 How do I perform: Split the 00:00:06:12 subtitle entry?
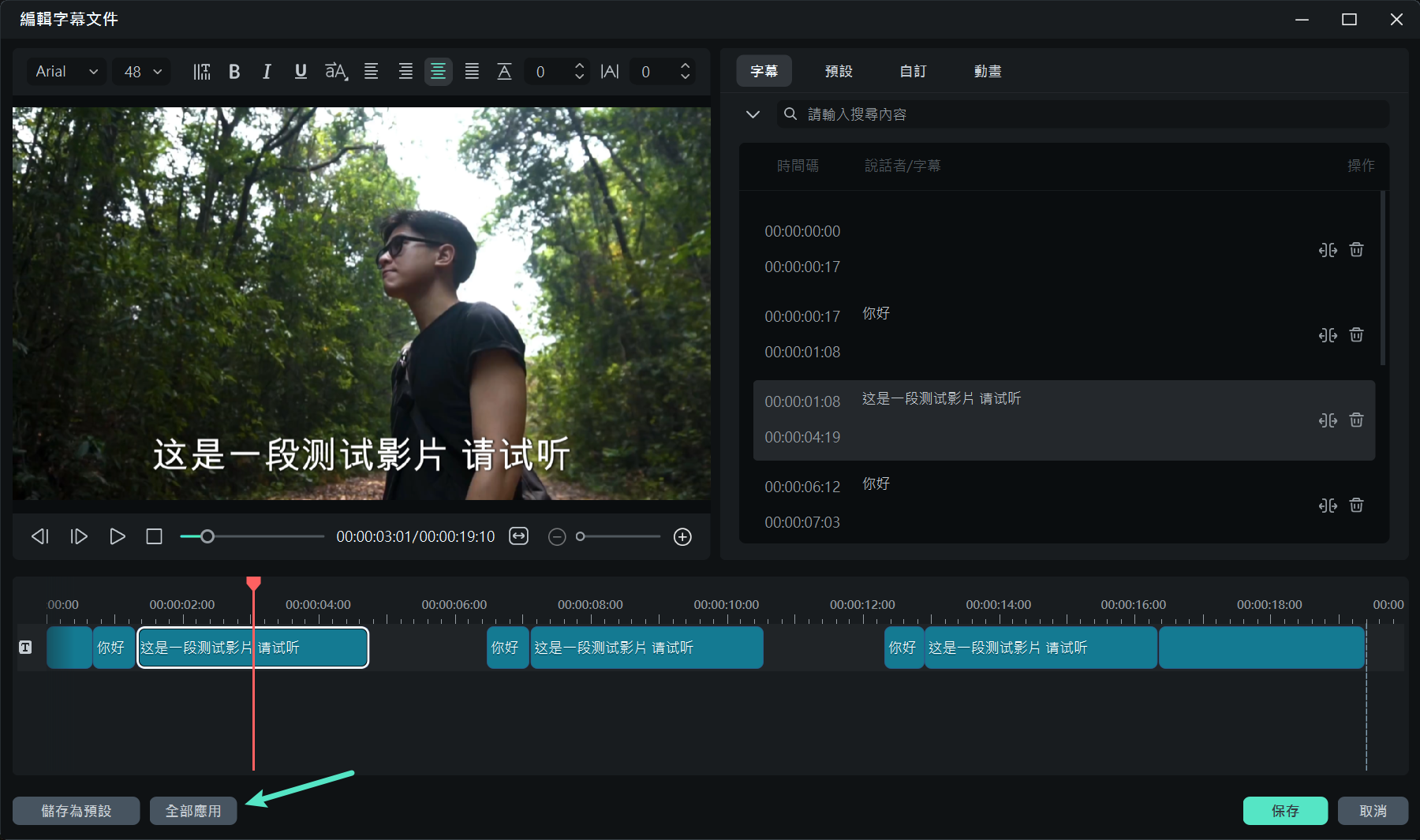tap(1328, 506)
